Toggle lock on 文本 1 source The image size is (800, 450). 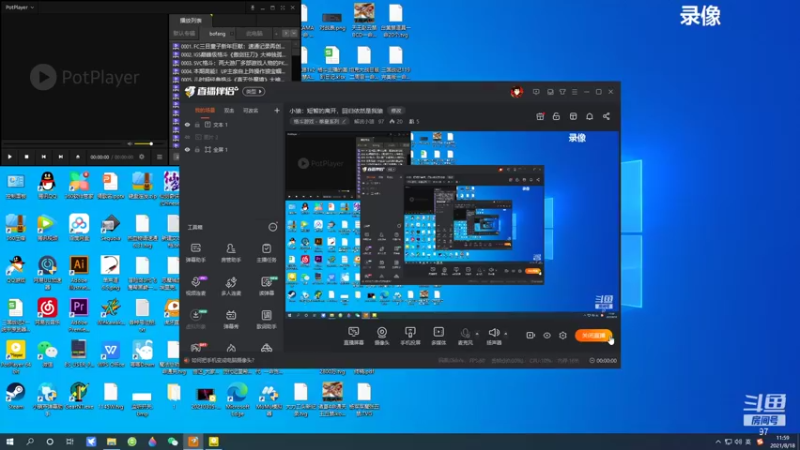tap(197, 124)
